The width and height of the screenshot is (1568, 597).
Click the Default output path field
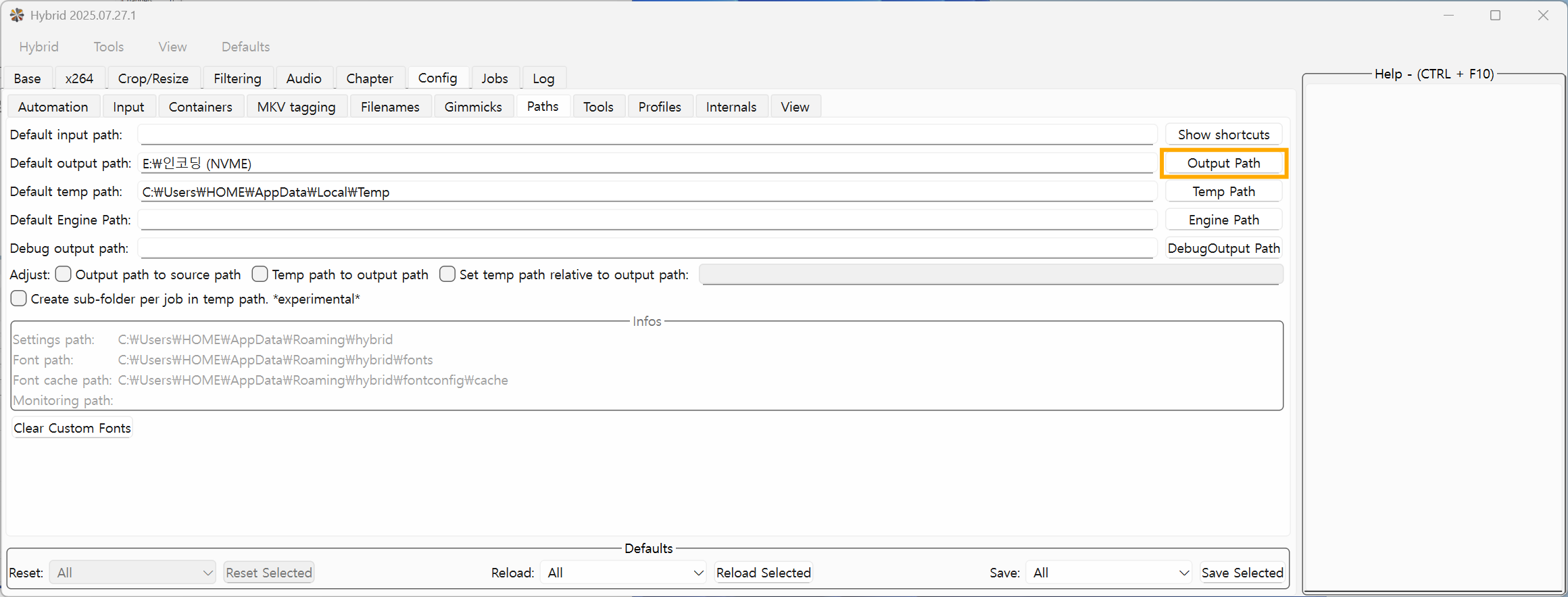(647, 163)
